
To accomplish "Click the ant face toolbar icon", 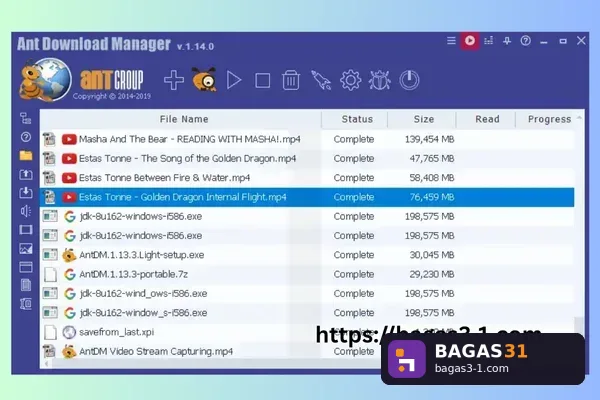I will point(204,80).
